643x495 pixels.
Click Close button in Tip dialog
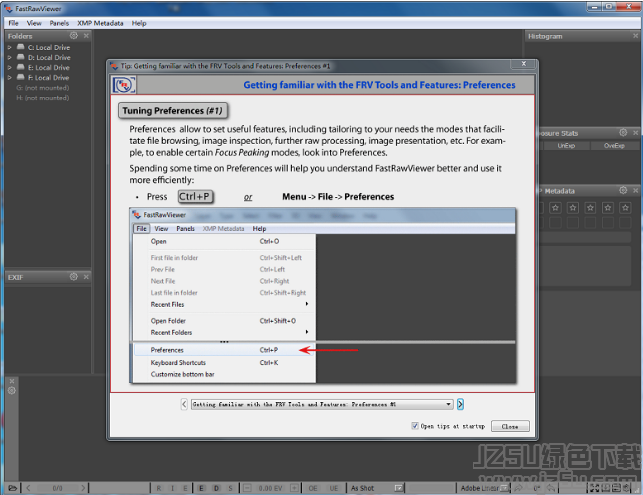[x=510, y=426]
